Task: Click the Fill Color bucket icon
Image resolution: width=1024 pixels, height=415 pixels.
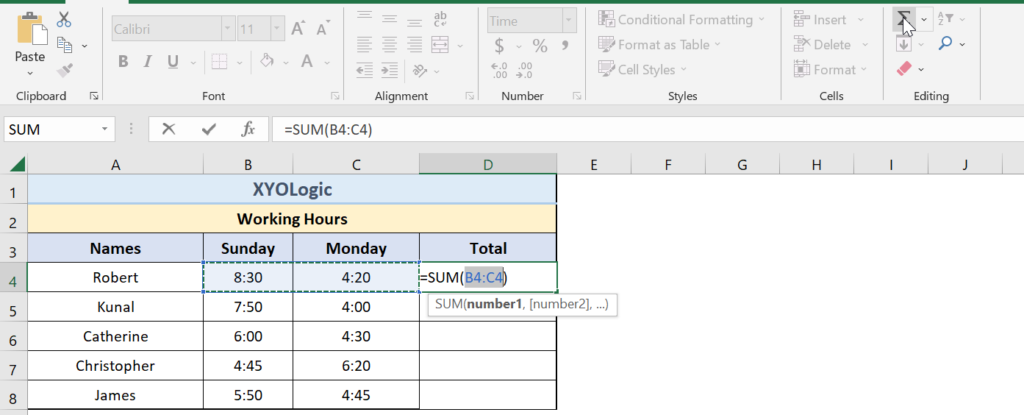Action: tap(267, 61)
